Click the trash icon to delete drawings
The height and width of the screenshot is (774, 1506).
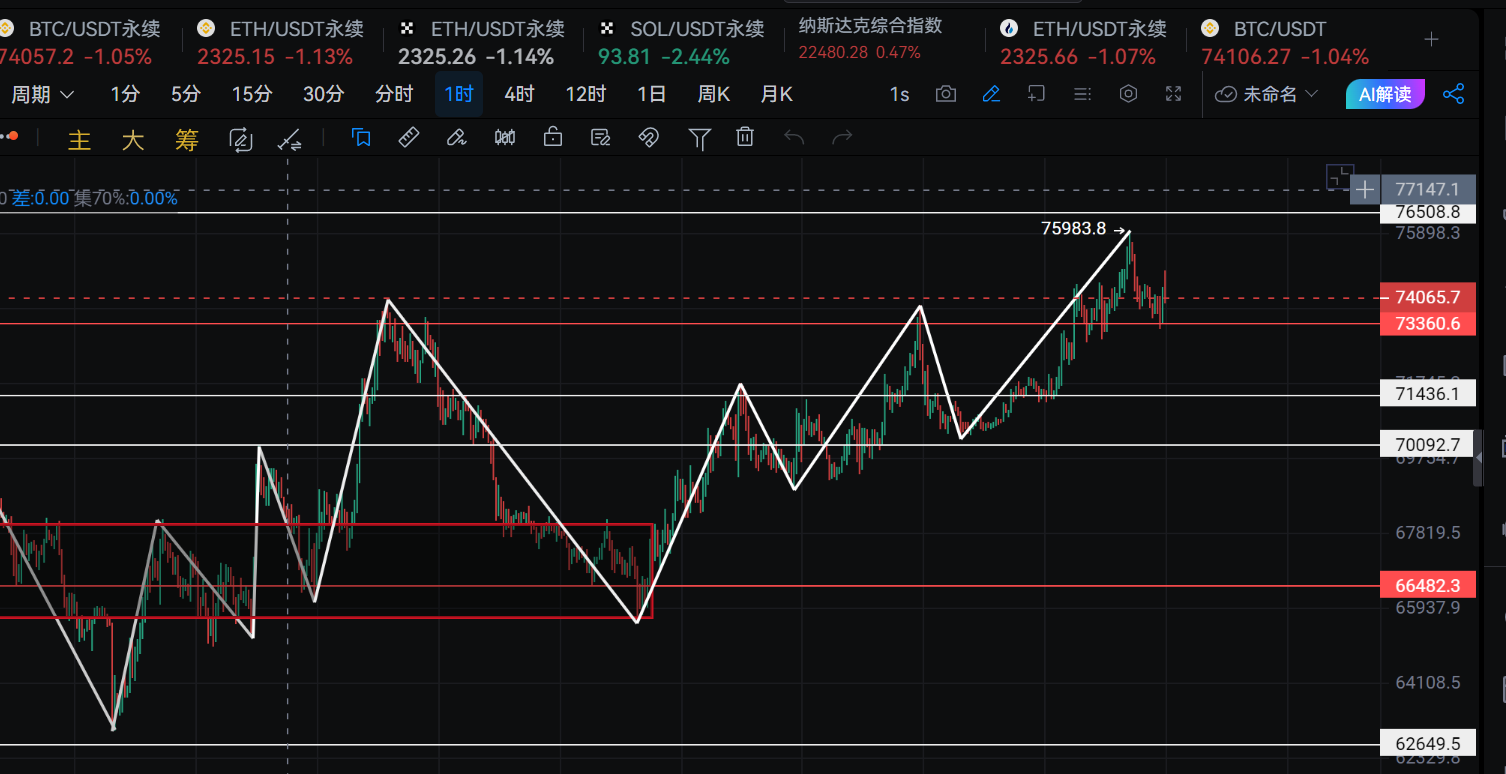(745, 138)
